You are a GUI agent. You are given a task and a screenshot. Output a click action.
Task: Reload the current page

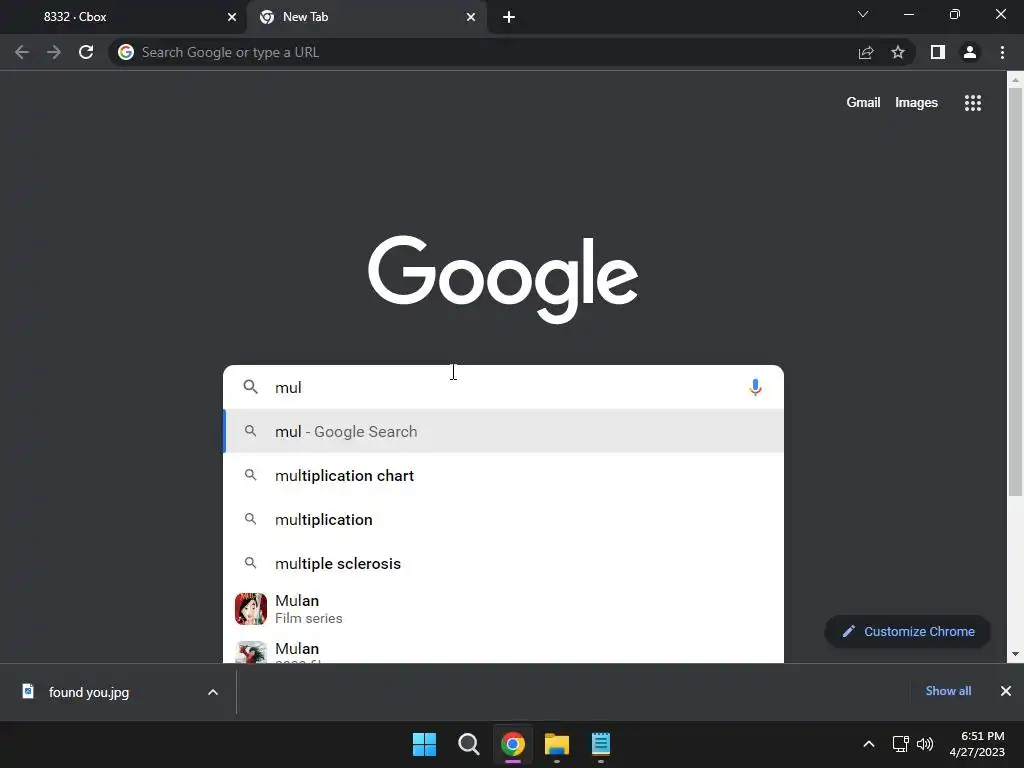(x=86, y=52)
